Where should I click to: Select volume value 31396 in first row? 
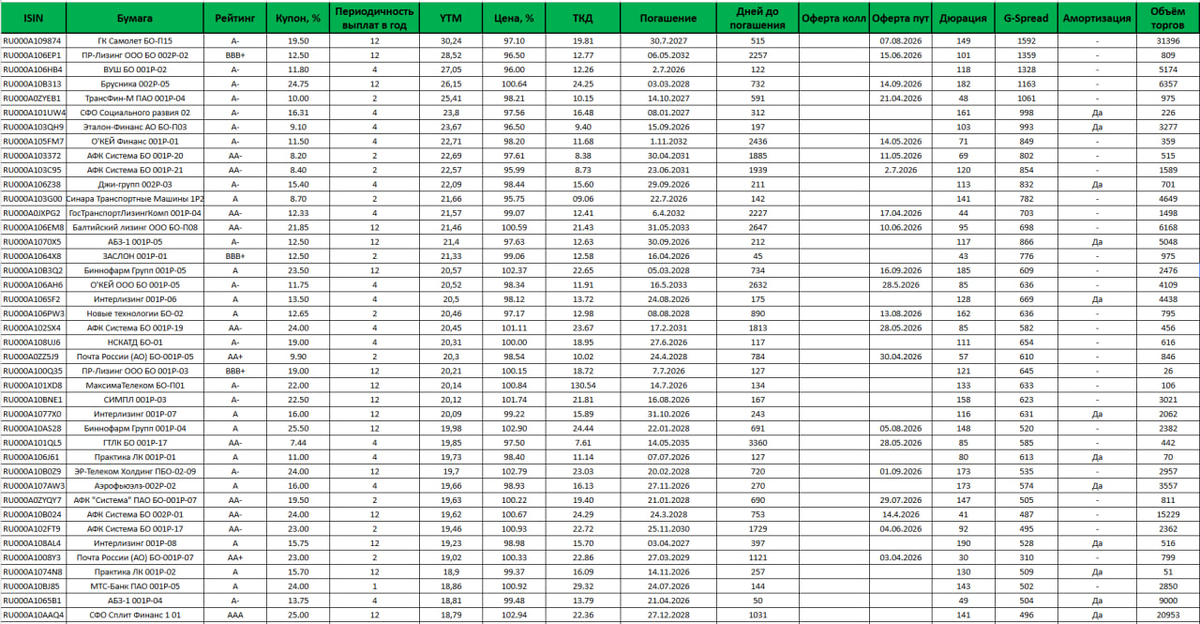(1167, 40)
